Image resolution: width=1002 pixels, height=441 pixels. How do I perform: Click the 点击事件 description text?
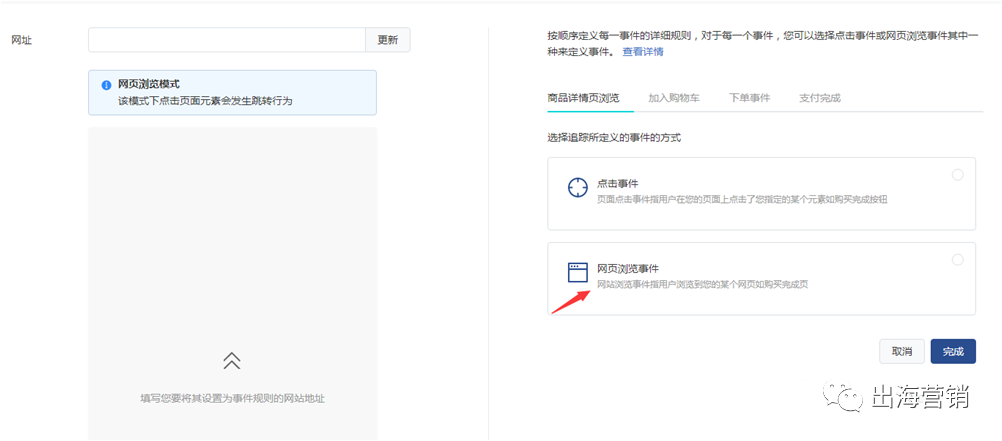742,199
